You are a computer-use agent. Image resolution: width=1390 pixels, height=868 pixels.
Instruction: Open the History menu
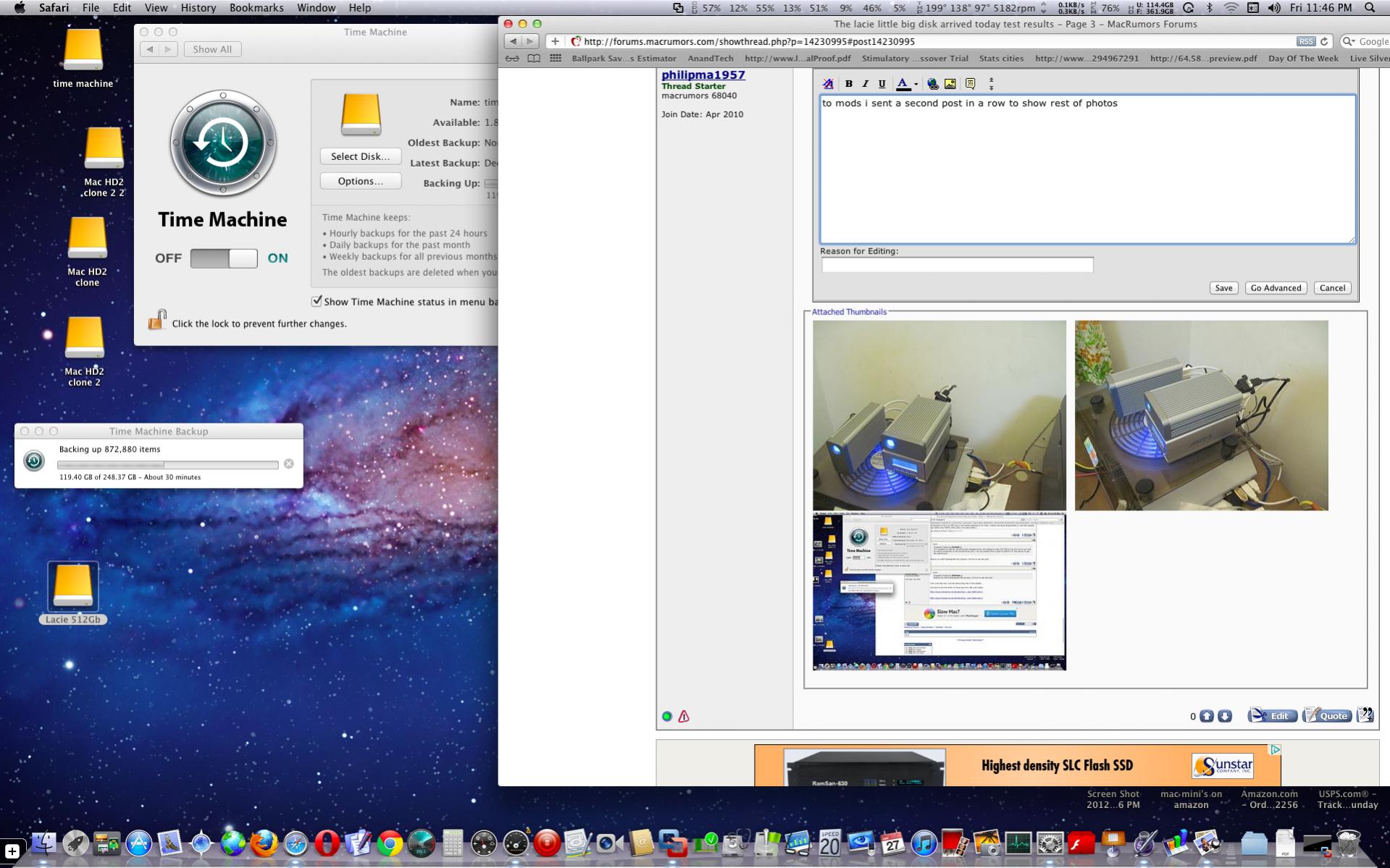coord(198,8)
